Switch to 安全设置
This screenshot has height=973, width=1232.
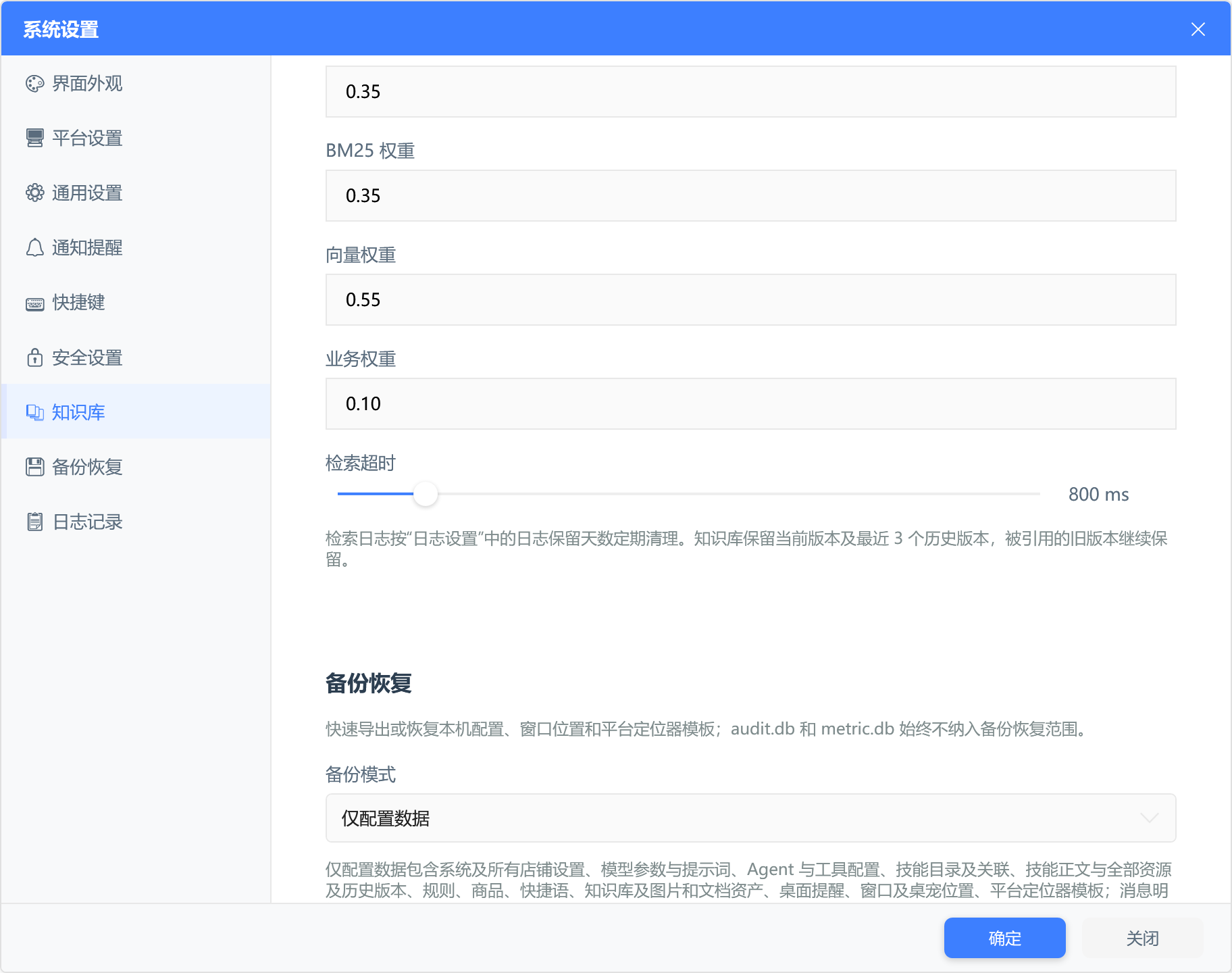click(x=136, y=357)
